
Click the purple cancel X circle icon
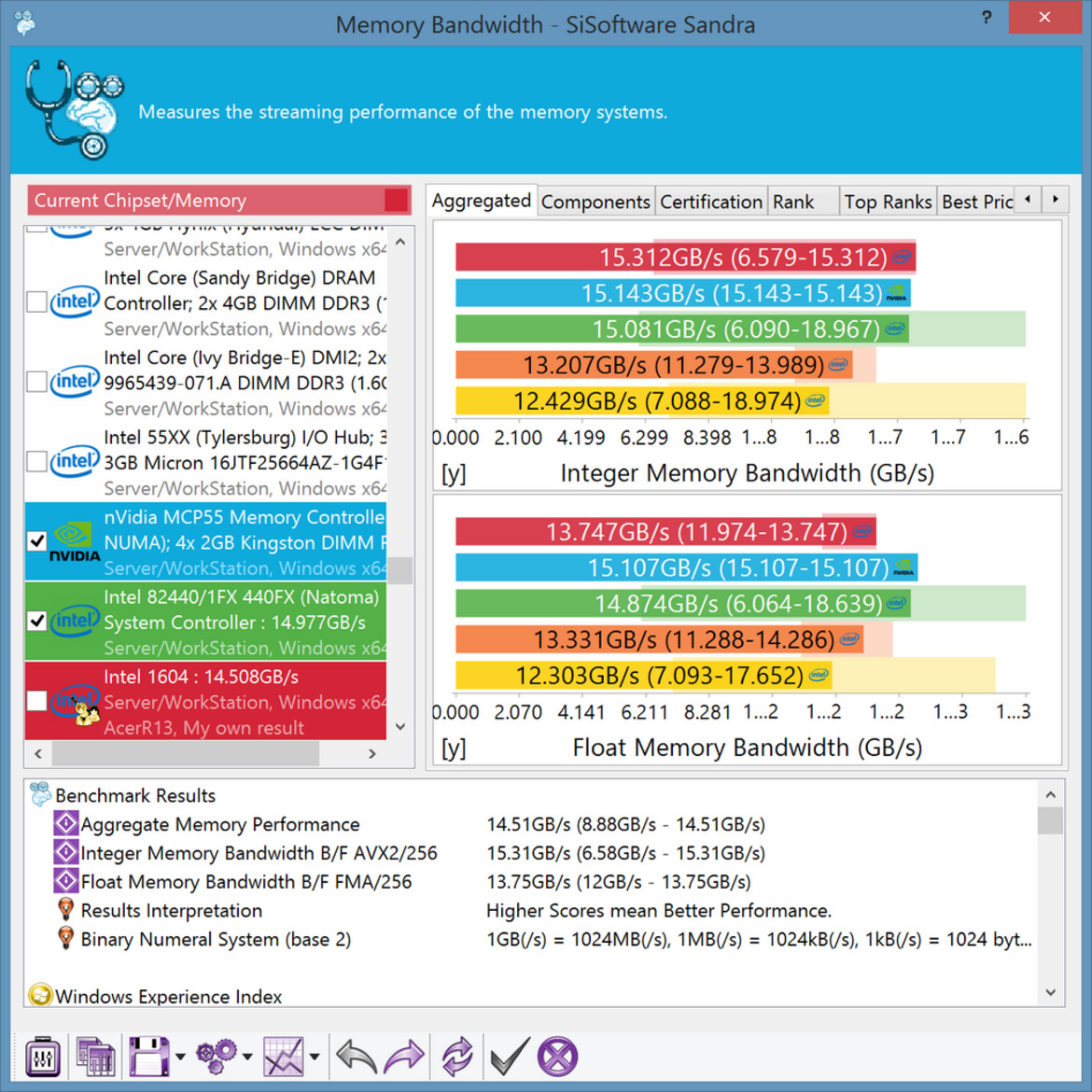[x=558, y=1057]
